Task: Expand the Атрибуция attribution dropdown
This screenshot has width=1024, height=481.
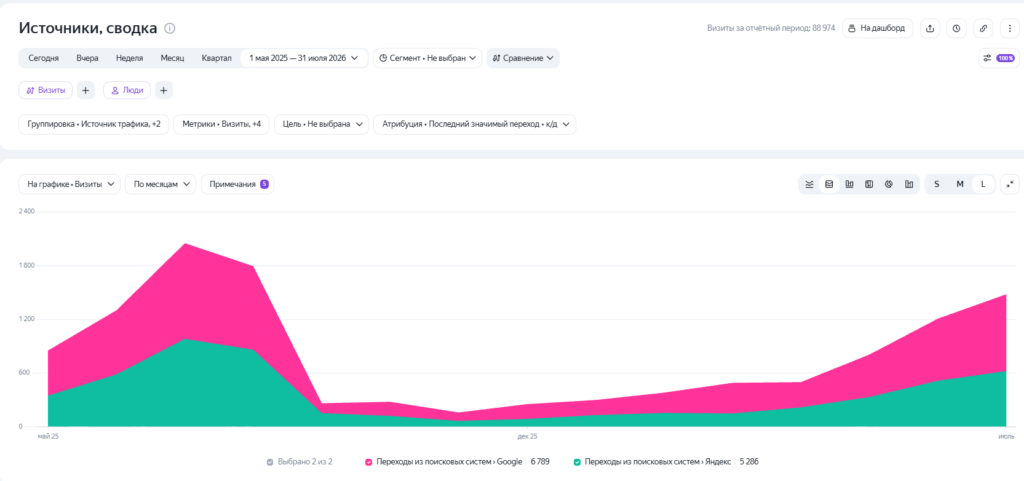Action: click(475, 124)
